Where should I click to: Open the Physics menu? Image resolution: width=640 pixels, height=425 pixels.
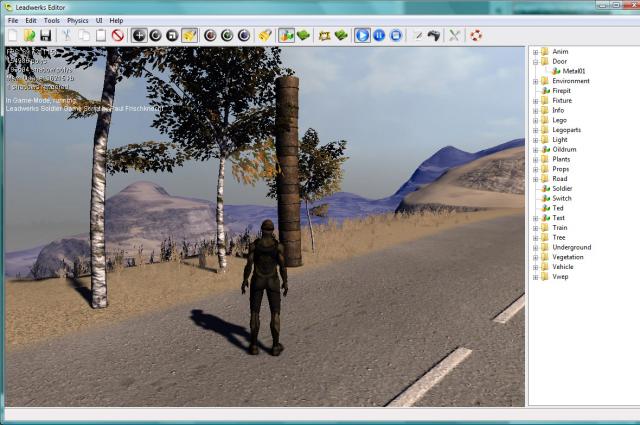pyautogui.click(x=77, y=20)
